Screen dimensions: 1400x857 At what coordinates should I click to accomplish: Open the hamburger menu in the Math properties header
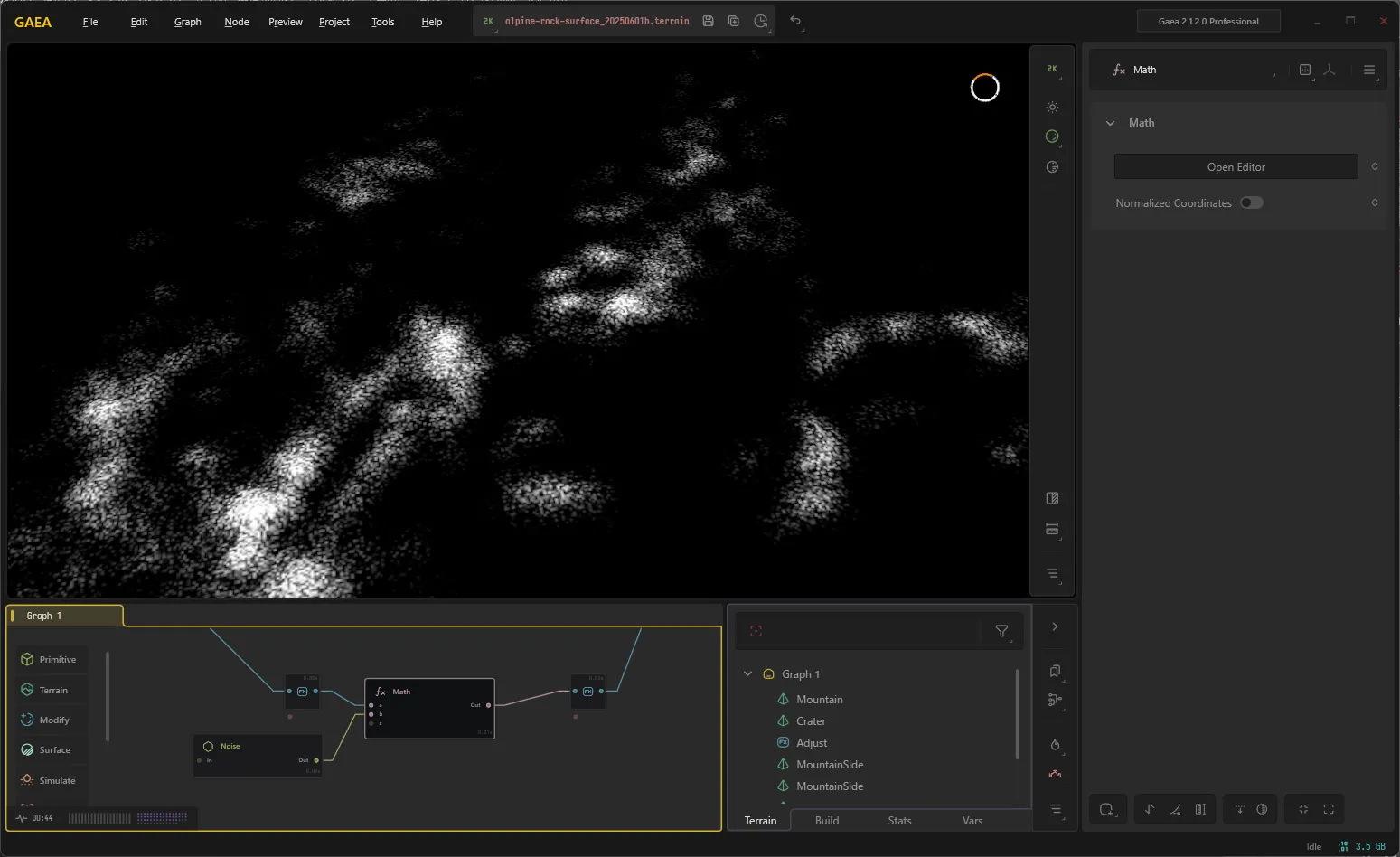click(x=1369, y=70)
